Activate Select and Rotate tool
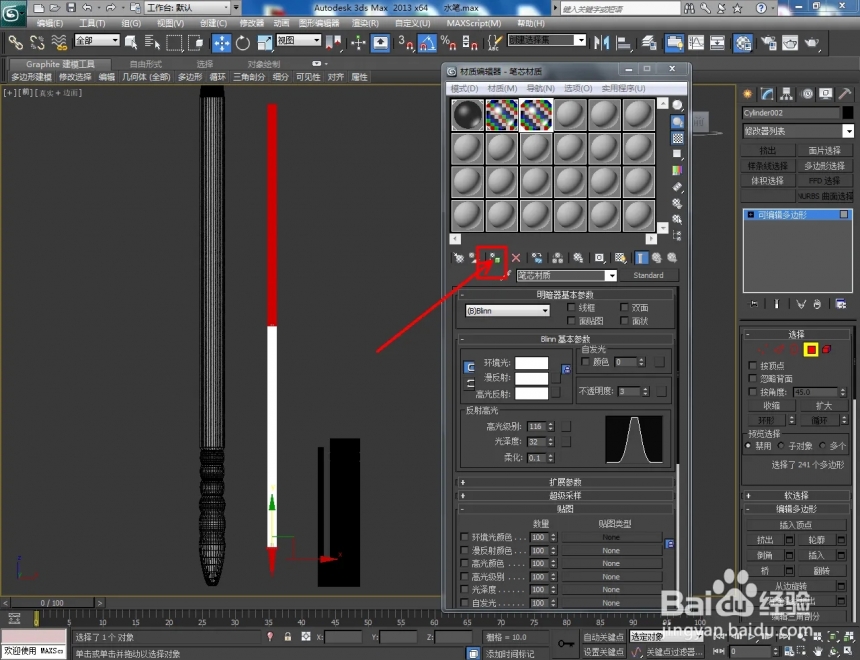860x660 pixels. [x=242, y=43]
